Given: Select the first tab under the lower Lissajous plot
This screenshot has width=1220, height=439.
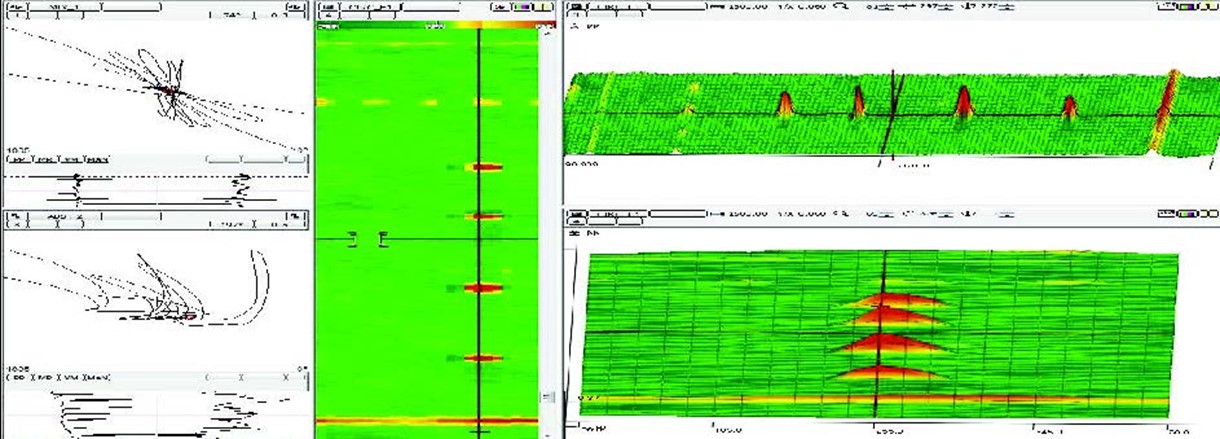Looking at the screenshot, I should pyautogui.click(x=18, y=377).
